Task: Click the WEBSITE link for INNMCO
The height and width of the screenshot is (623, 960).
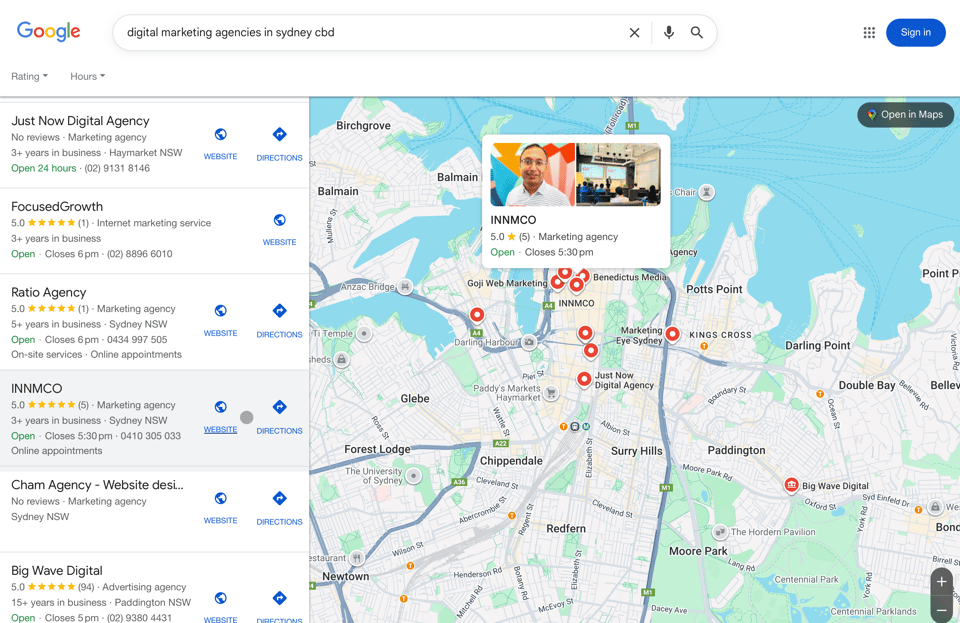Action: tap(220, 430)
